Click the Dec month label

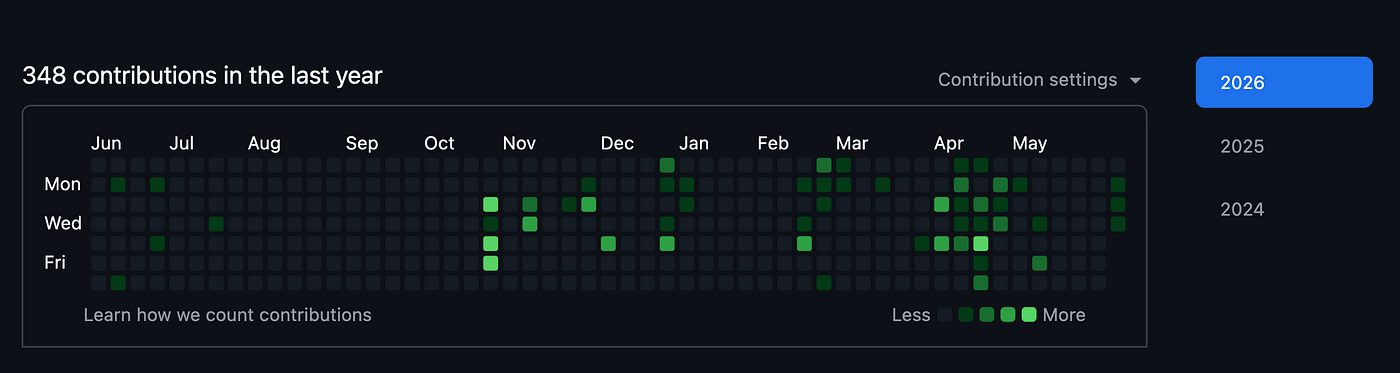(617, 143)
